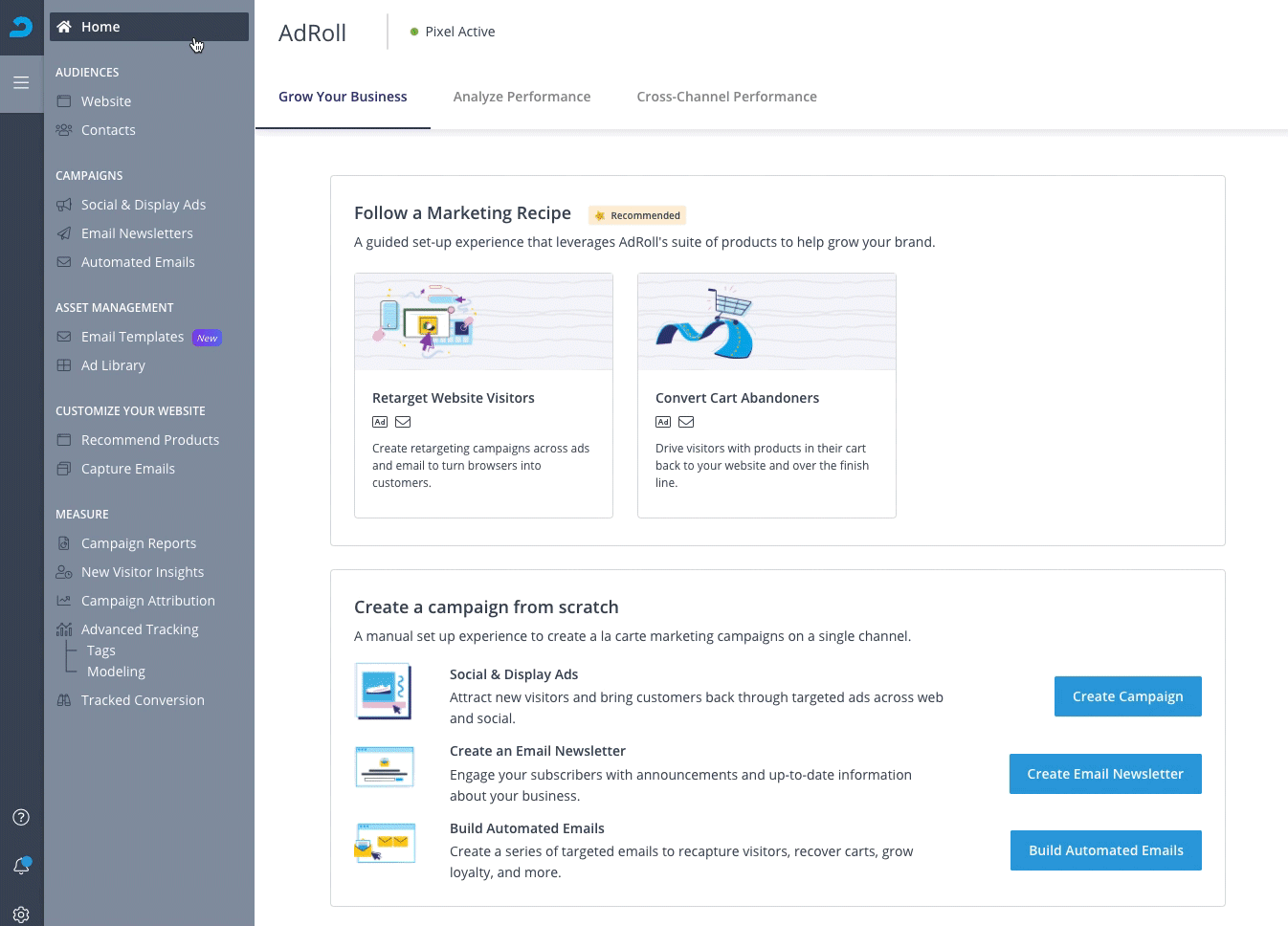The width and height of the screenshot is (1288, 926).
Task: Open Capture Emails page
Action: (x=128, y=469)
